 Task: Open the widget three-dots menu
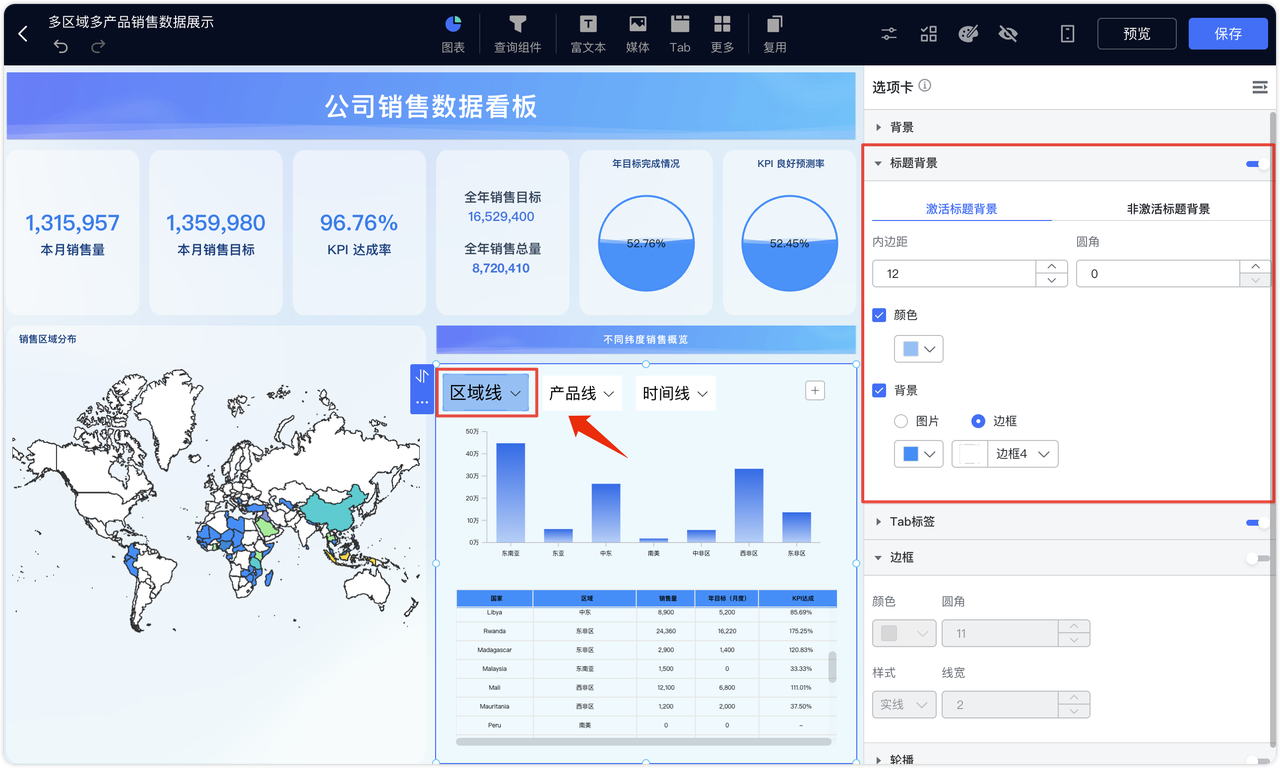click(x=422, y=402)
